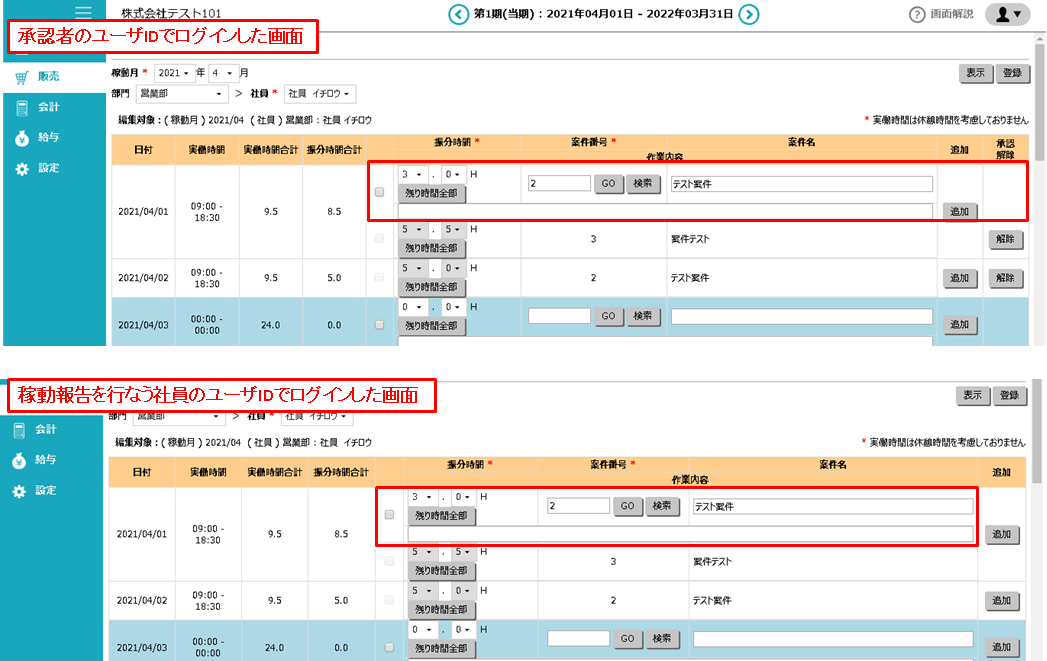The image size is (1047, 661).
Task: Check the 2021/04/01 row checkbox in approver screen
Action: coord(379,192)
